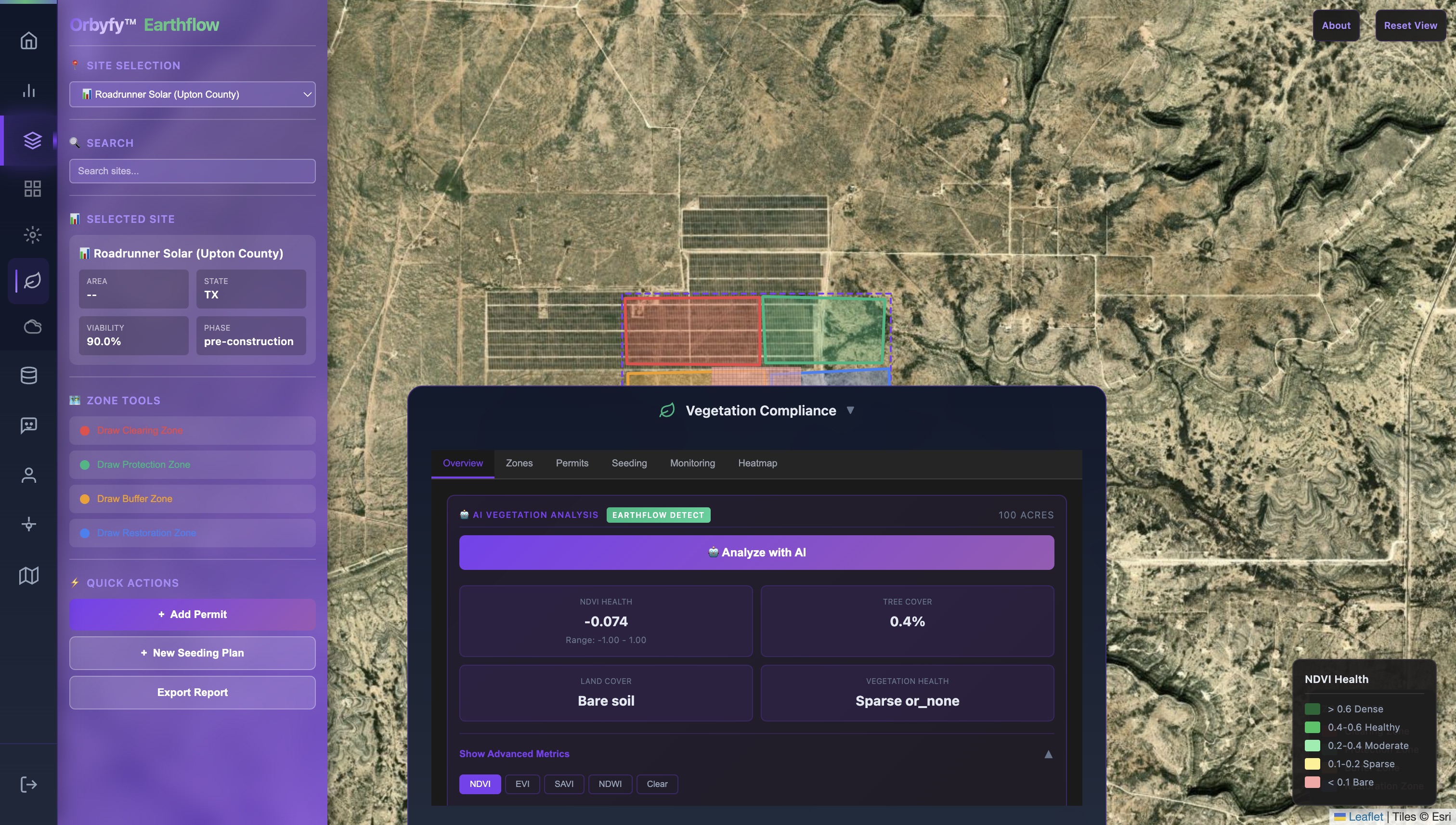Switch overlay to SAVI index
The image size is (1456, 825).
(563, 784)
